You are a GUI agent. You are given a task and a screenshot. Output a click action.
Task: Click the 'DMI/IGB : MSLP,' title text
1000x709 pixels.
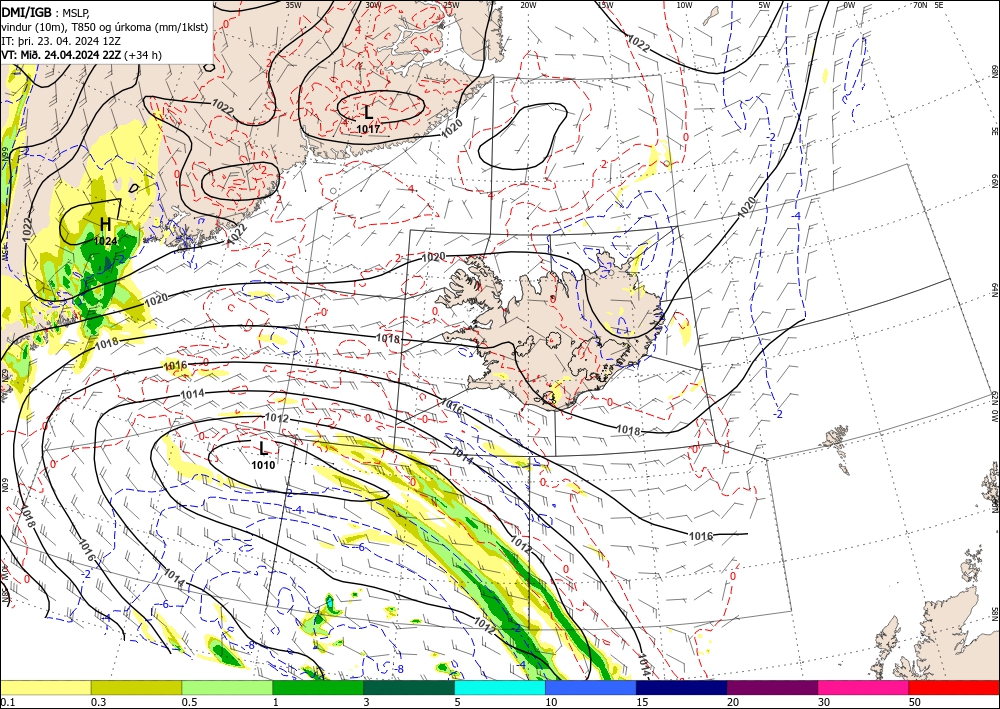pyautogui.click(x=46, y=11)
